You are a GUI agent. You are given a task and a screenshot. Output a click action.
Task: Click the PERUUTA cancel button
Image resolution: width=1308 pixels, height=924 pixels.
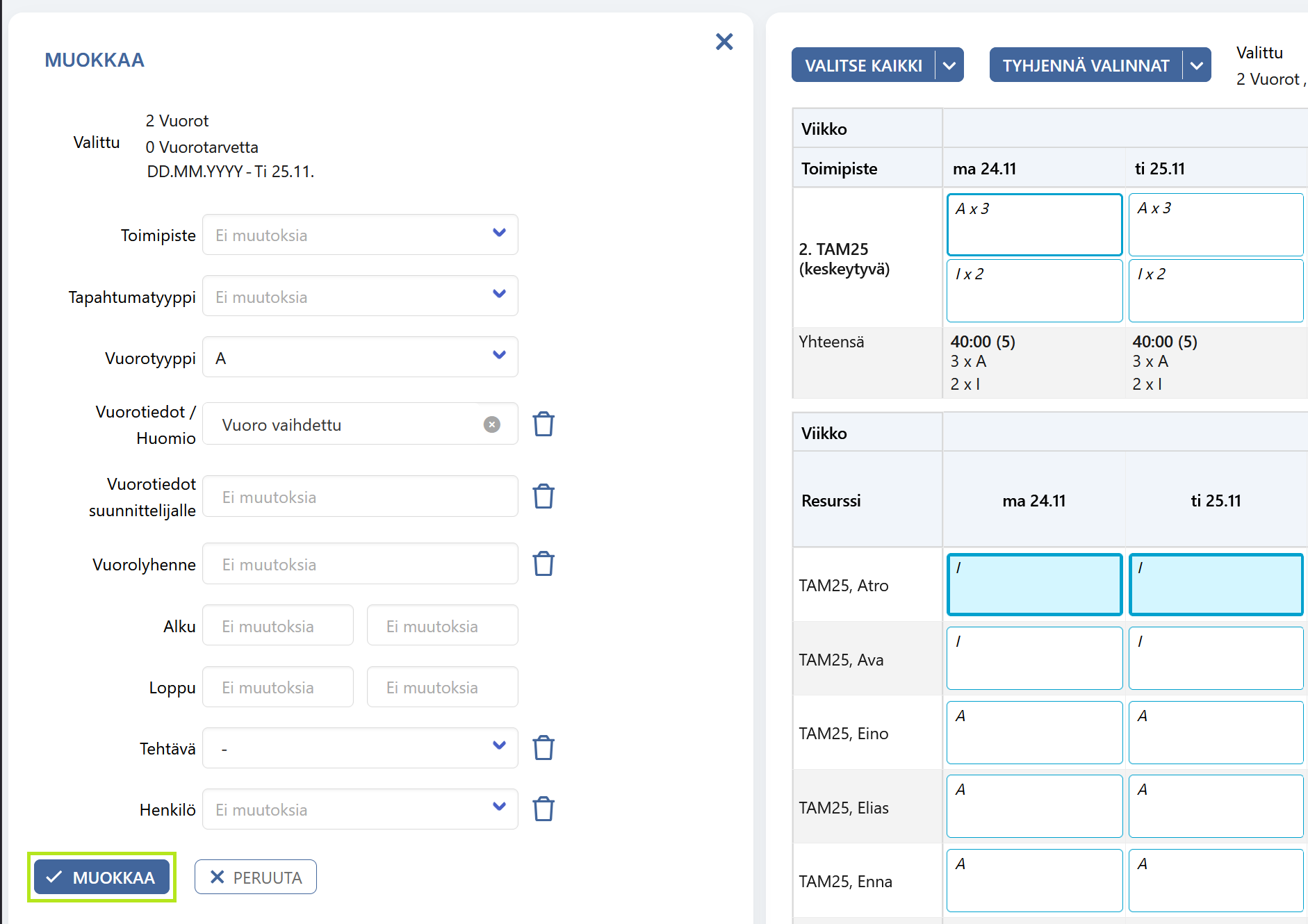[256, 877]
